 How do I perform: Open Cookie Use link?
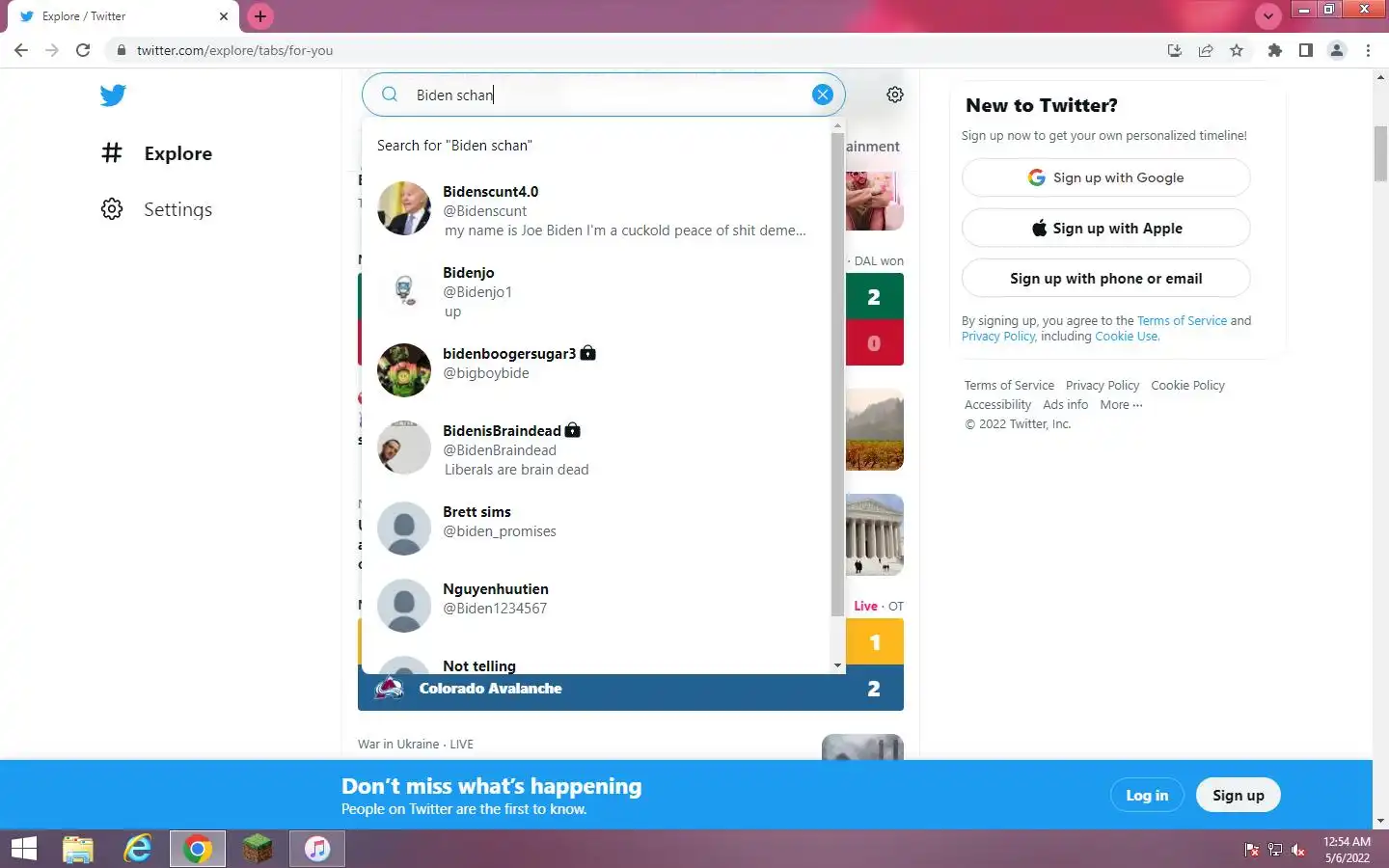point(1126,337)
